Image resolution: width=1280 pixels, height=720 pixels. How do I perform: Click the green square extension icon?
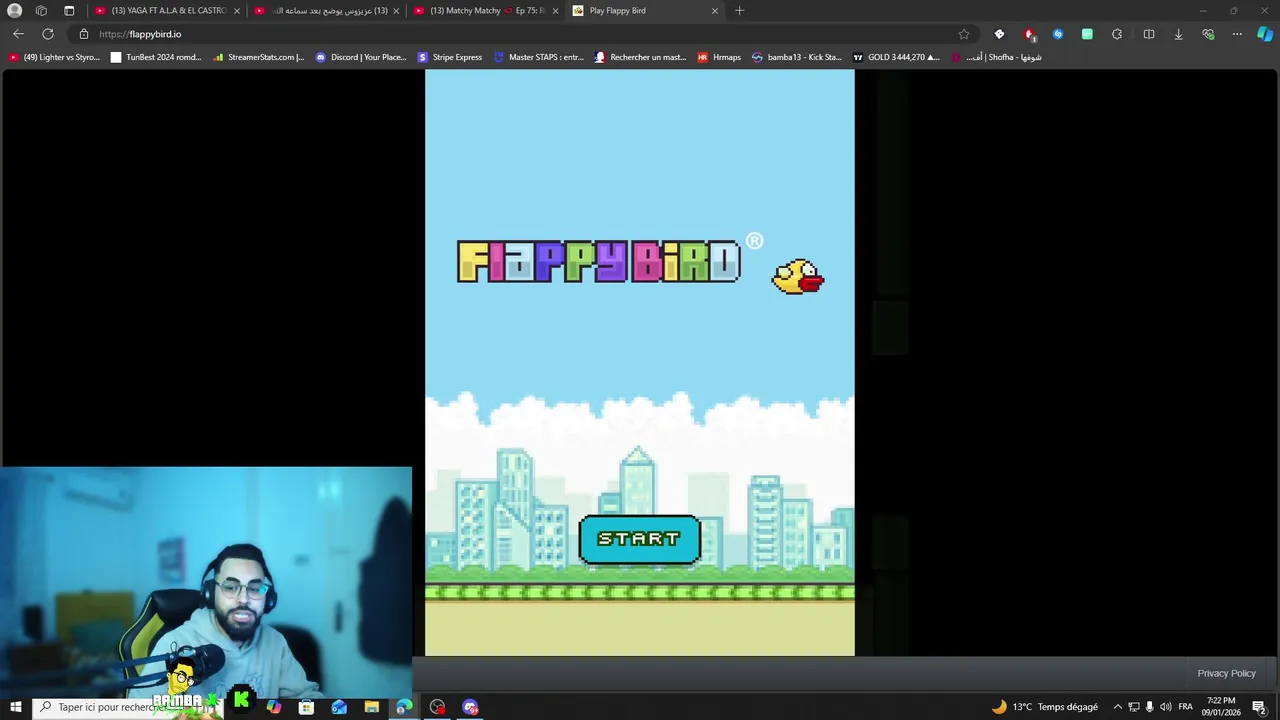pos(1087,34)
